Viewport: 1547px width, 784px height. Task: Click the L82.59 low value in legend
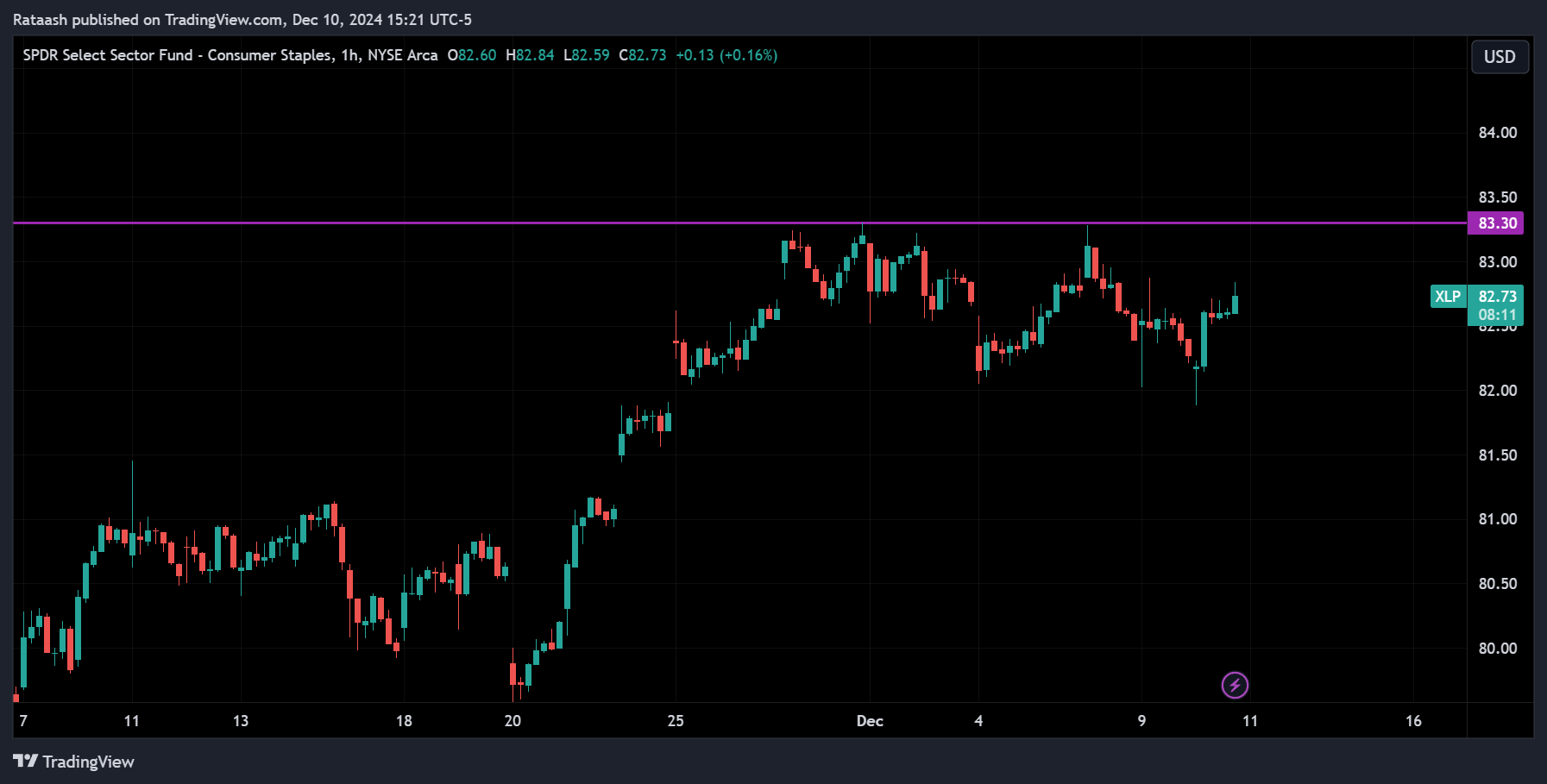(587, 55)
